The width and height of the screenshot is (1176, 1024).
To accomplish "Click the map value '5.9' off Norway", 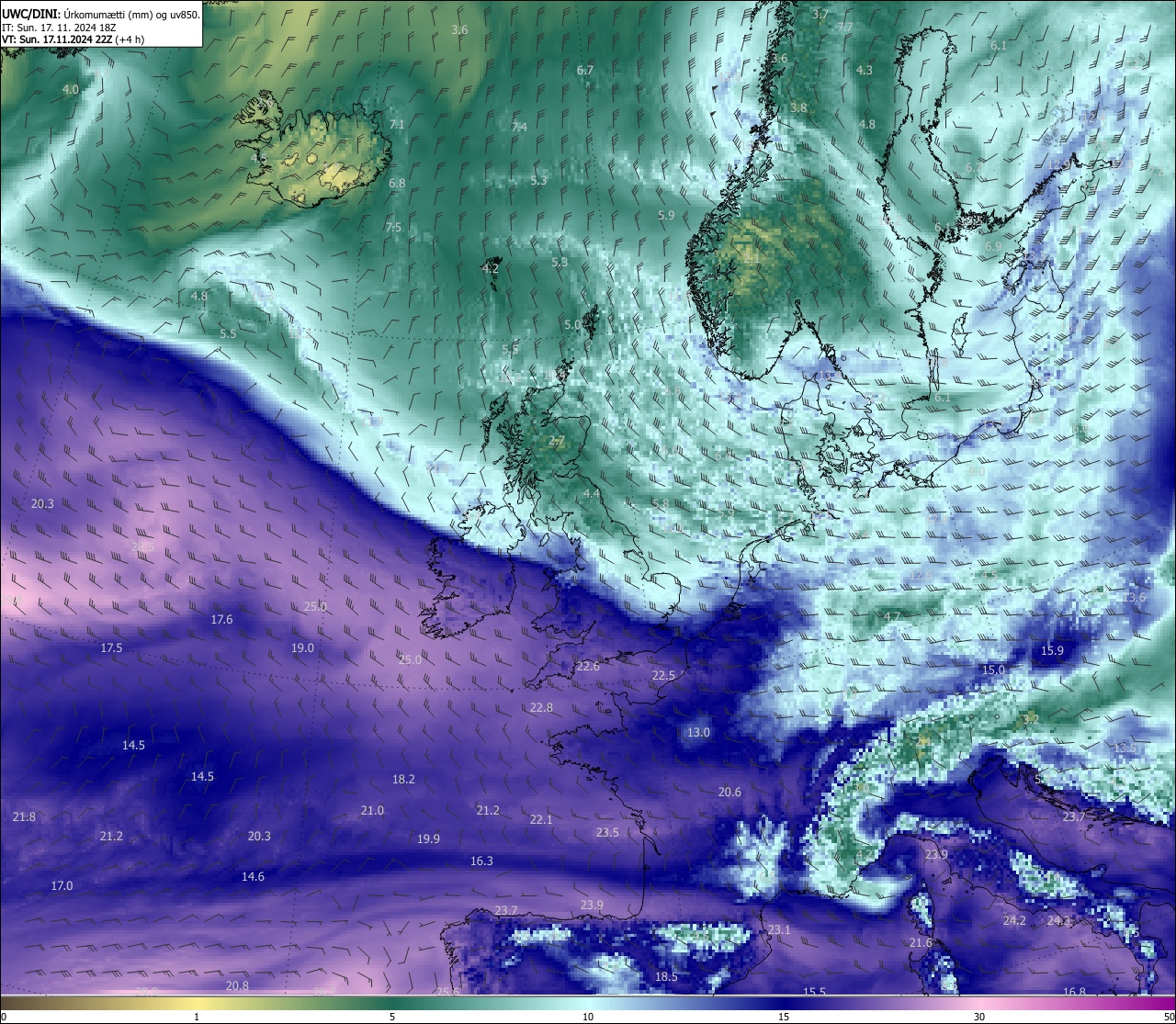I will (x=666, y=215).
